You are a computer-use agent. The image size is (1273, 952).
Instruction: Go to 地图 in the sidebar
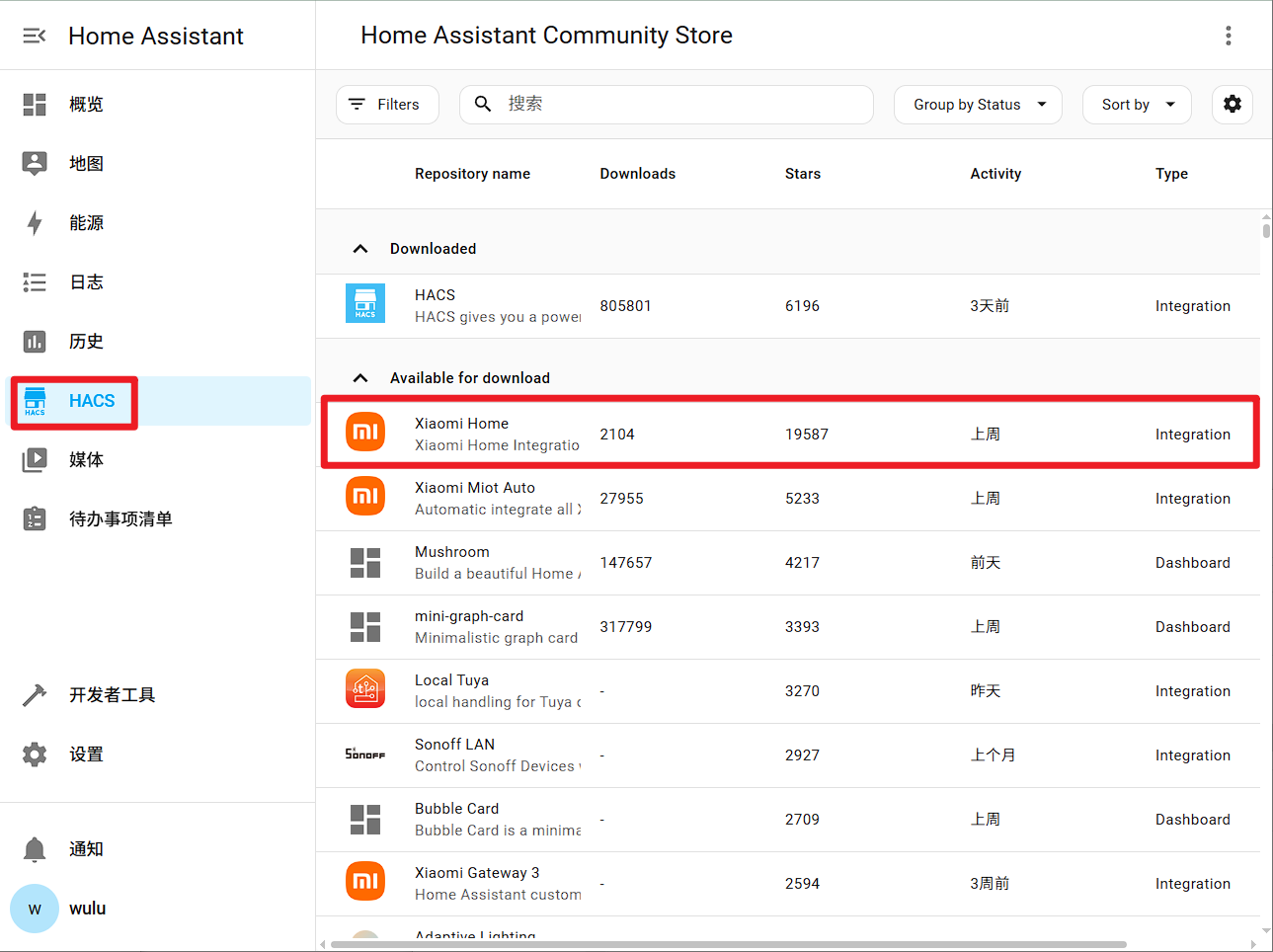tap(86, 164)
